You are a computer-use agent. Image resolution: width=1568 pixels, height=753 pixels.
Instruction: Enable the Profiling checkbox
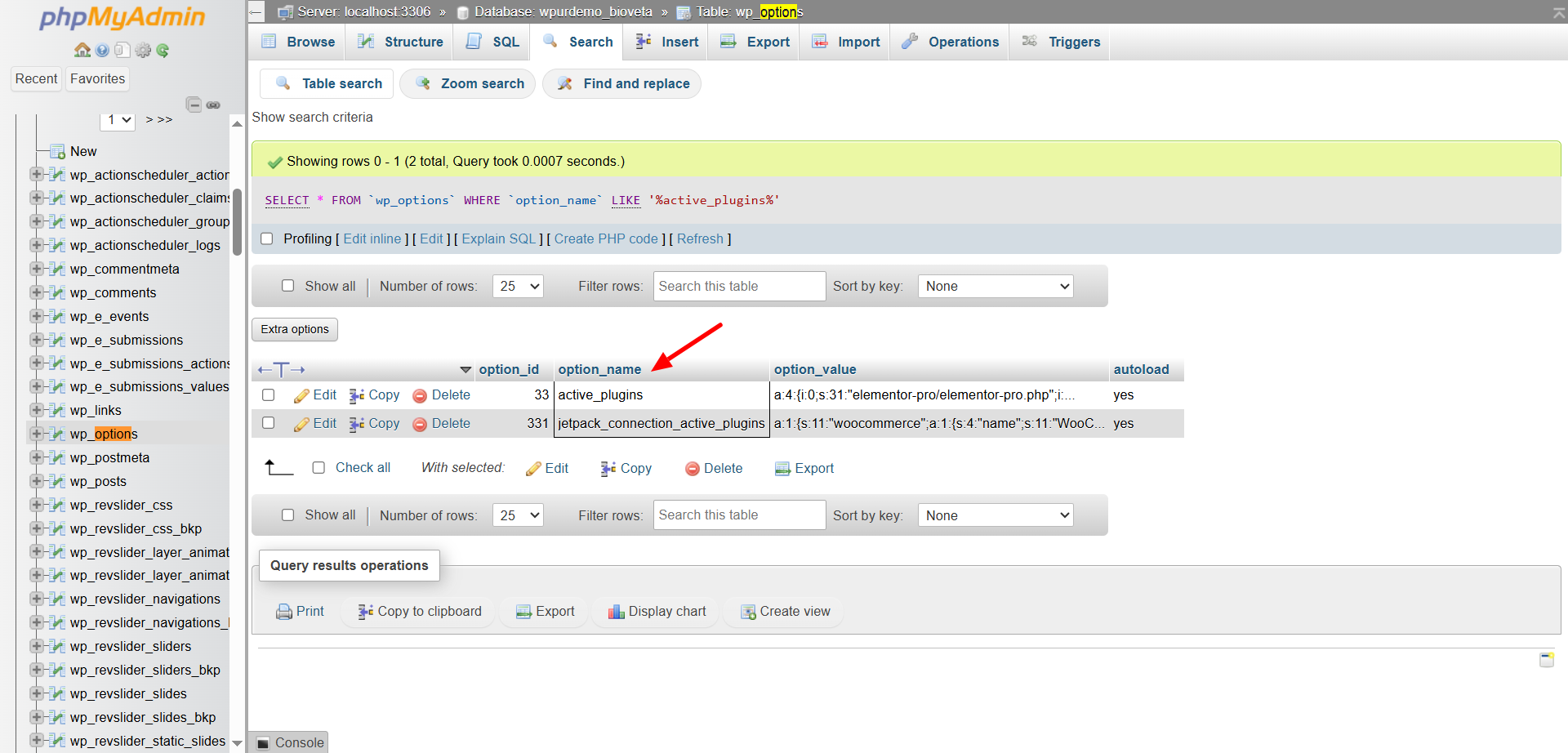pyautogui.click(x=266, y=239)
